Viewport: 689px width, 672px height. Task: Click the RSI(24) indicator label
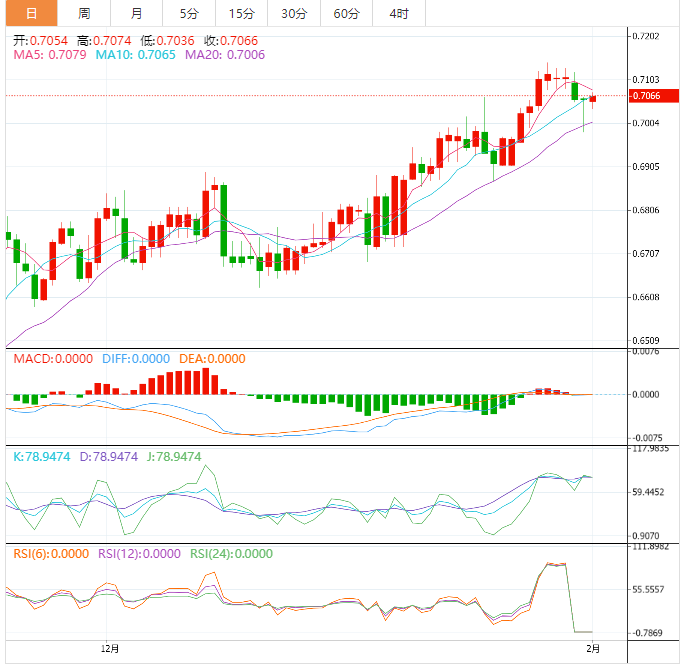231,553
